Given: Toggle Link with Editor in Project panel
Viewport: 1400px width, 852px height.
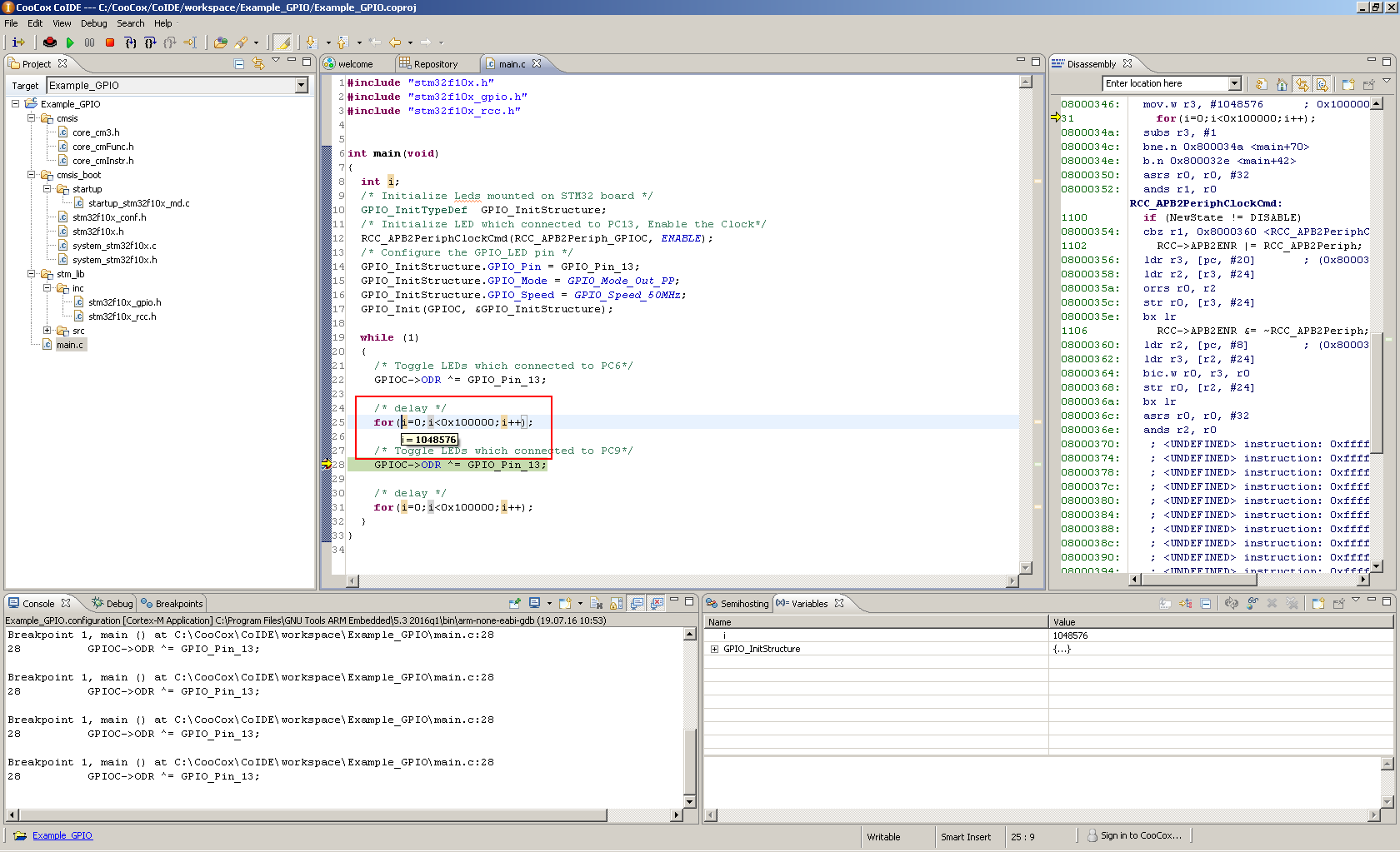Looking at the screenshot, I should point(258,64).
